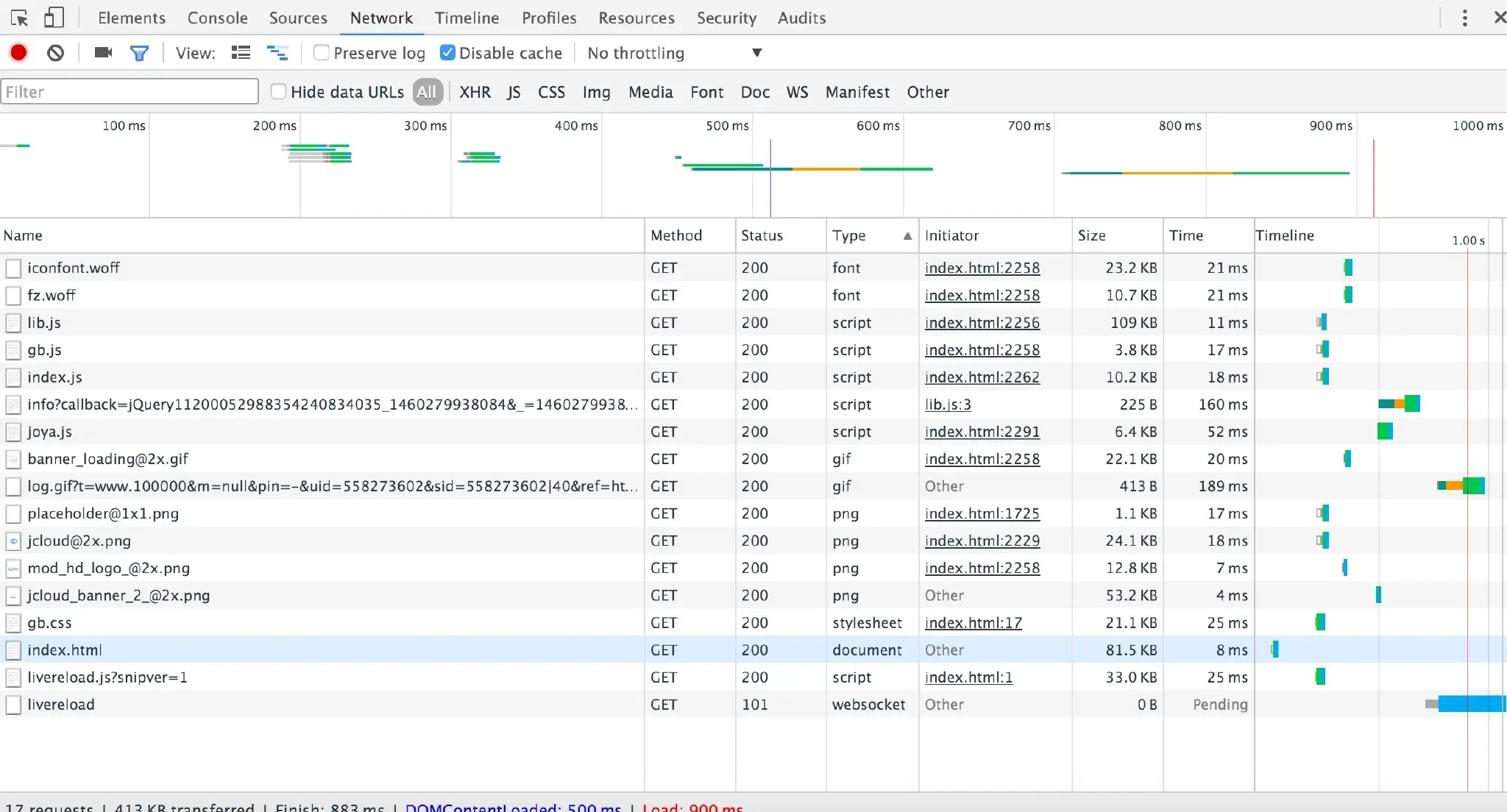Switch to large request rows view
The width and height of the screenshot is (1507, 812).
[x=241, y=53]
